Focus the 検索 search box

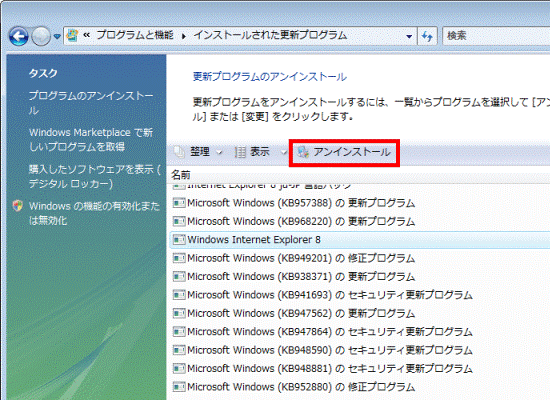(x=497, y=36)
